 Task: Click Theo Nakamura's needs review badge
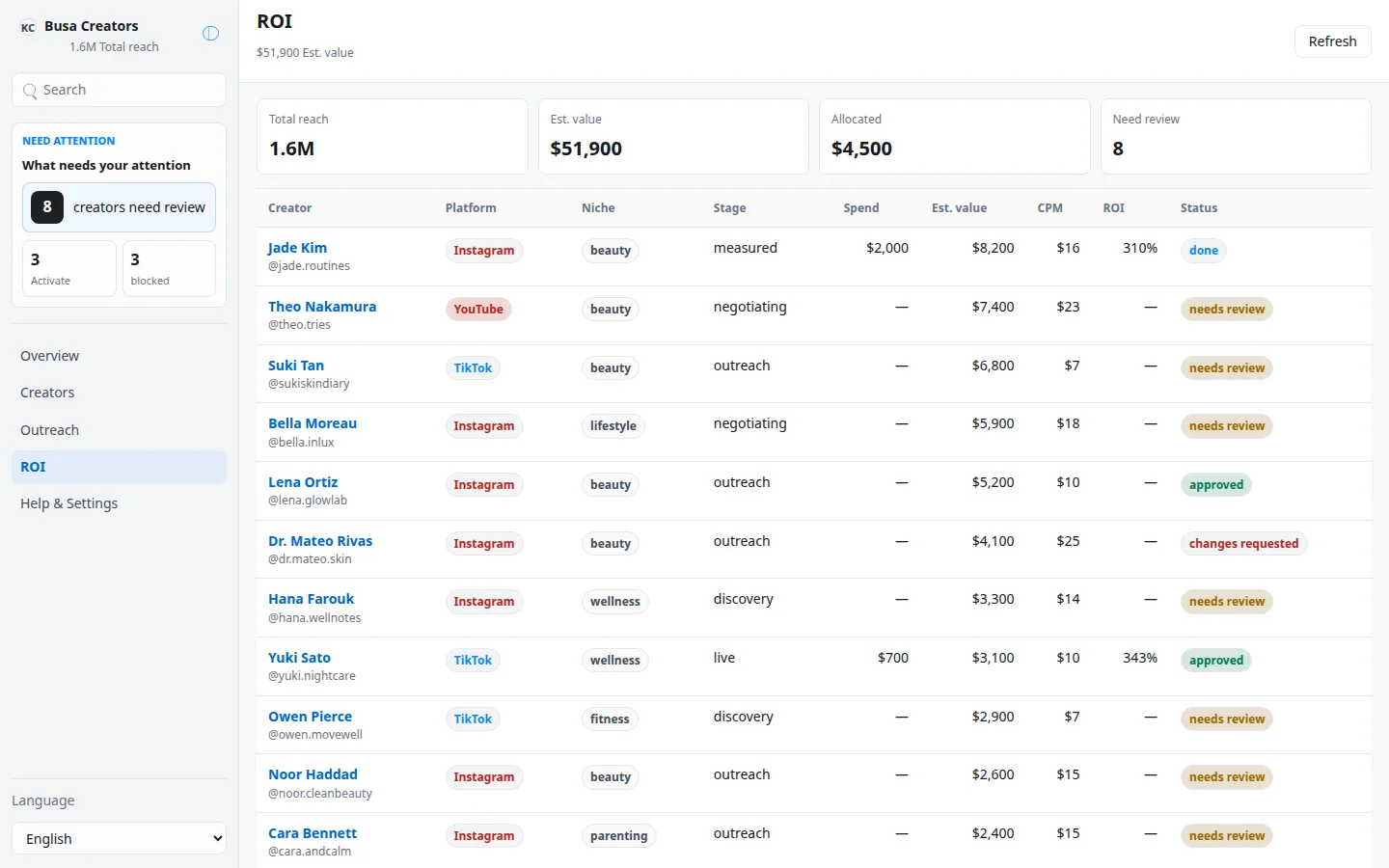point(1226,310)
